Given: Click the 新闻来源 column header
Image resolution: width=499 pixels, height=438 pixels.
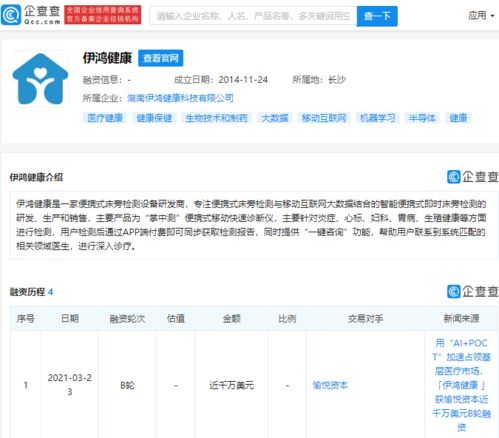Looking at the screenshot, I should pos(461,319).
